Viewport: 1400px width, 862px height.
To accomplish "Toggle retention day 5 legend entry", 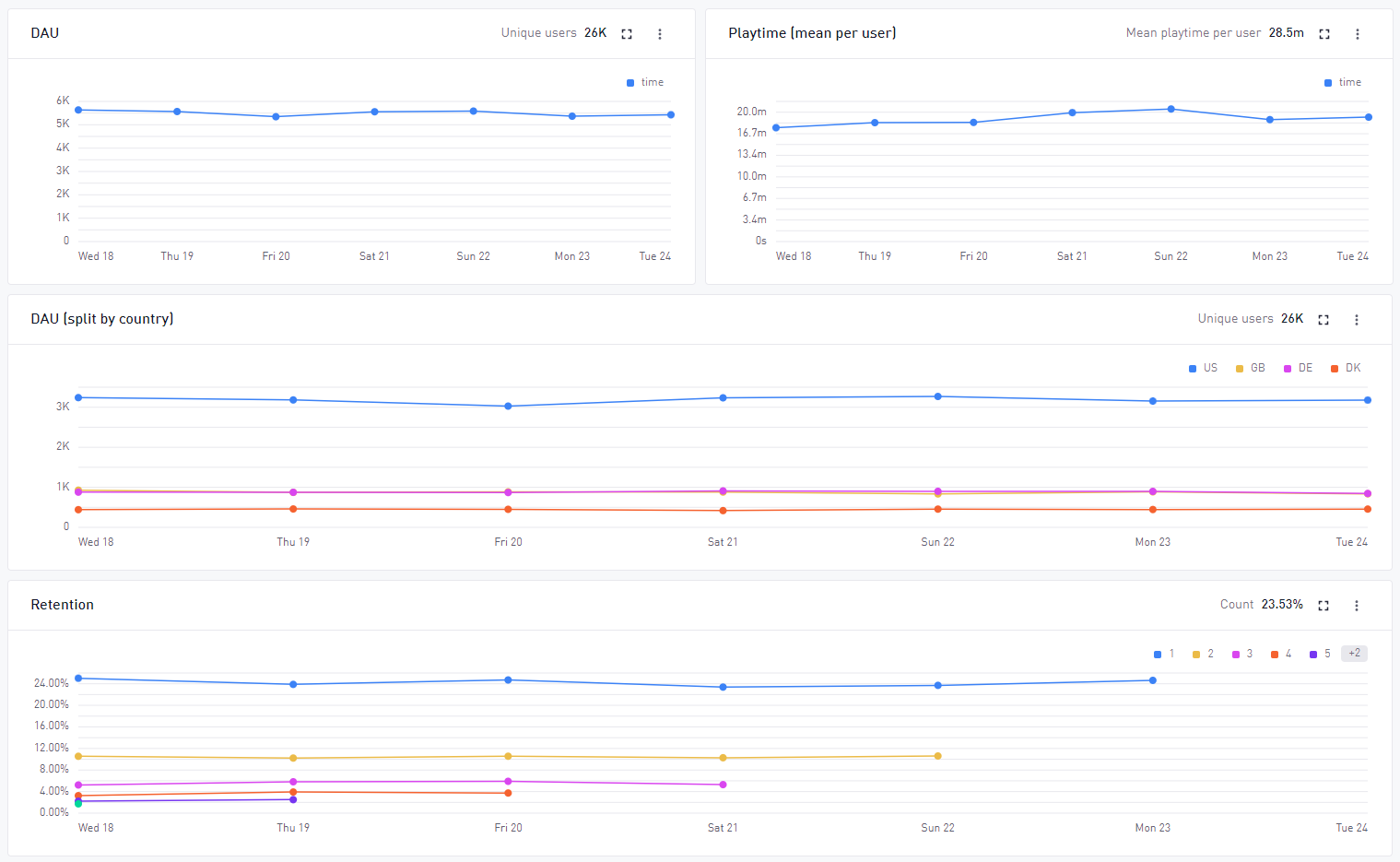I will 1320,654.
